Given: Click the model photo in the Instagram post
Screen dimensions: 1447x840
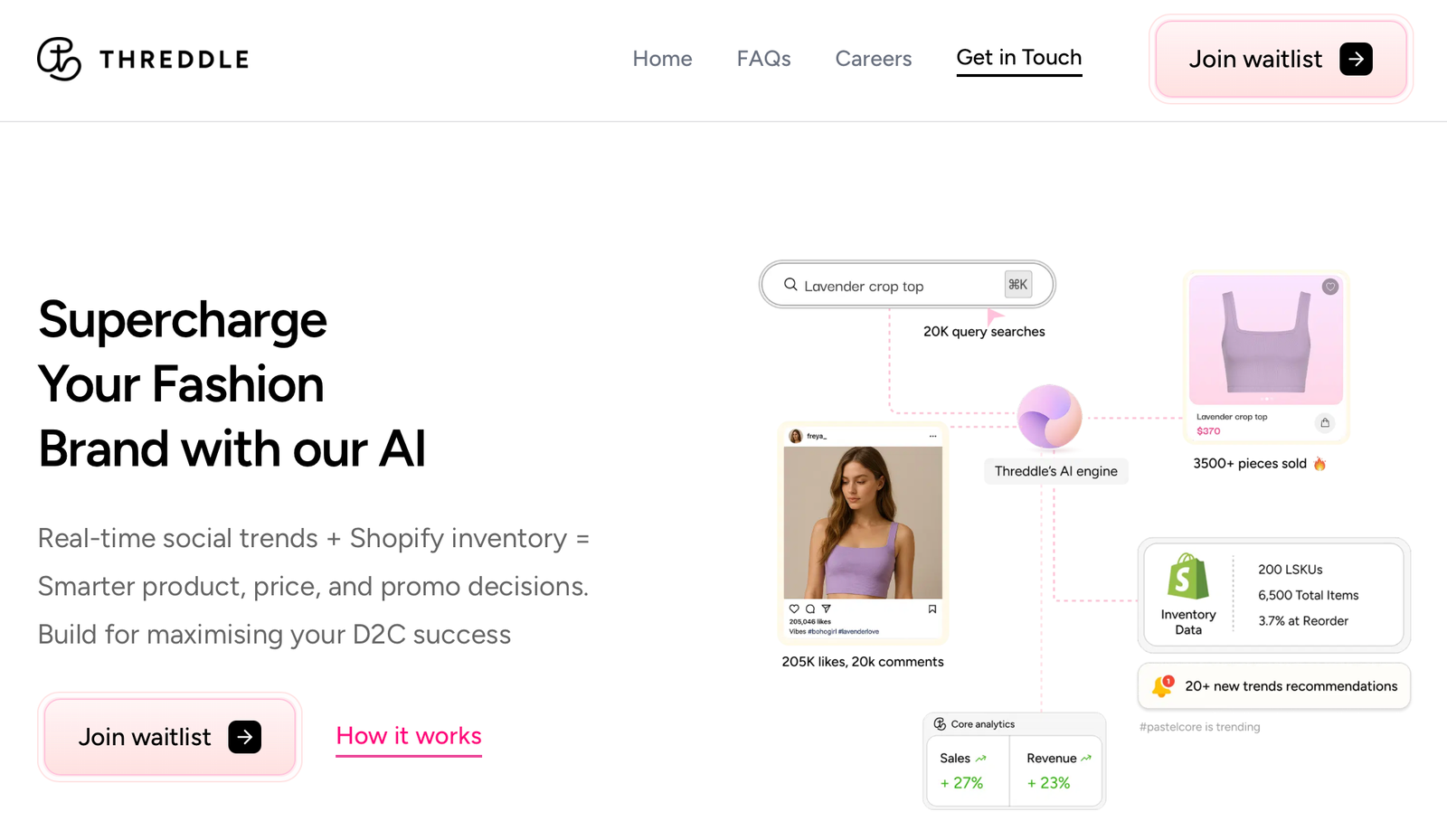Looking at the screenshot, I should point(863,522).
